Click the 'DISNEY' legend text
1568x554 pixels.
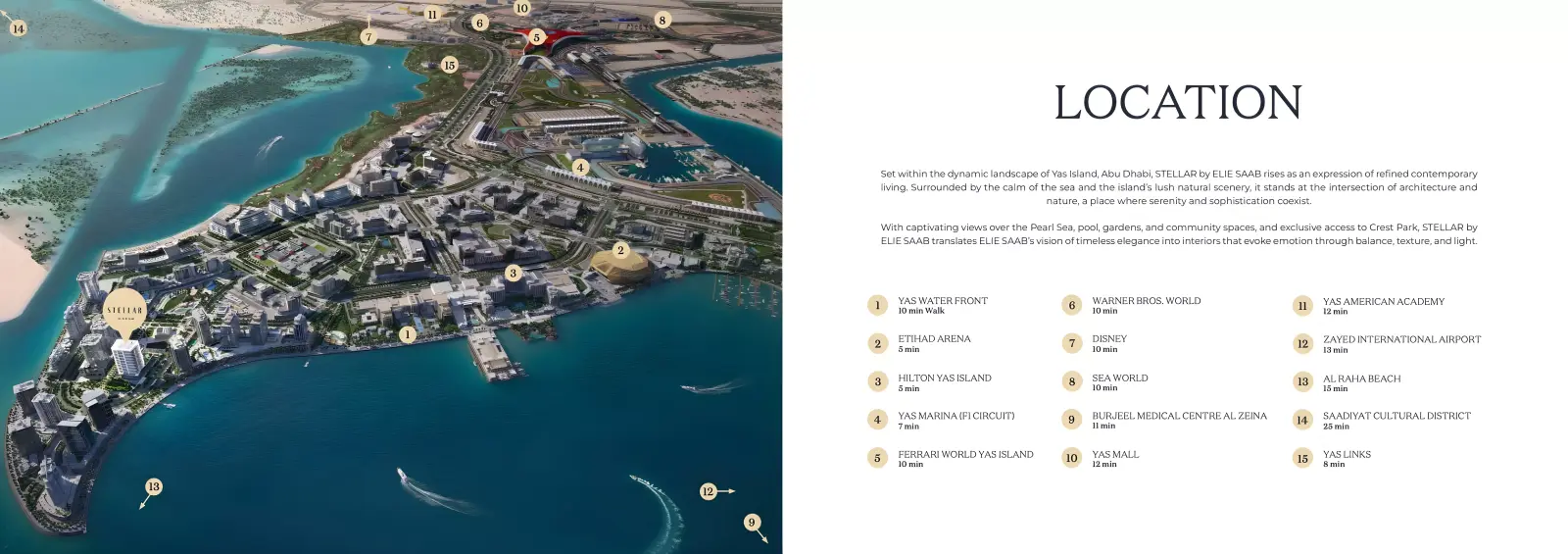point(1109,339)
